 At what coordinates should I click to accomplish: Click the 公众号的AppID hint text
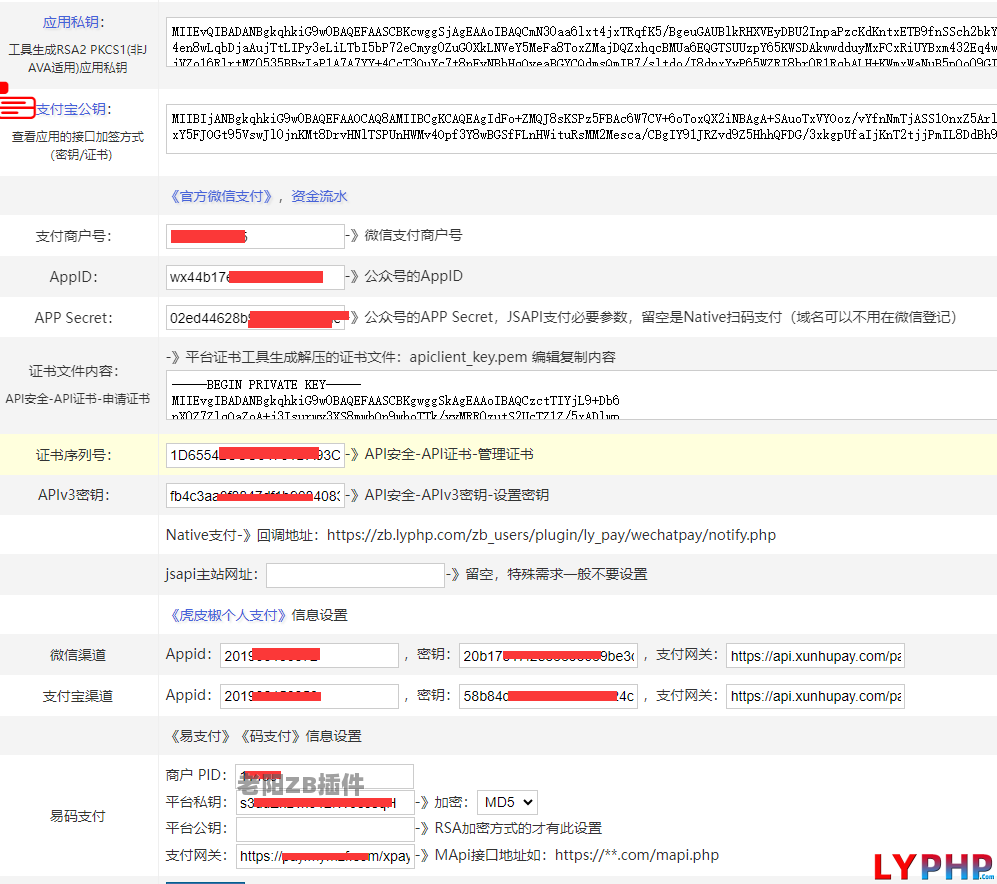click(x=413, y=276)
